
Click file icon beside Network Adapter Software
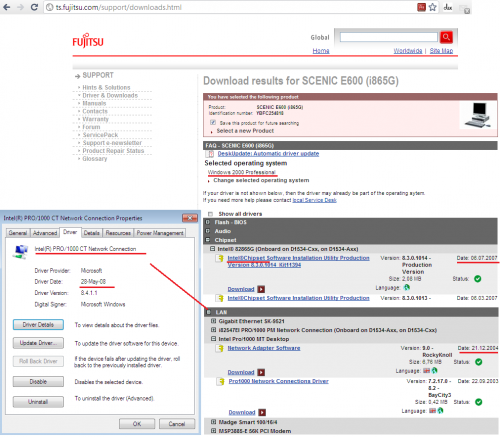(x=220, y=349)
